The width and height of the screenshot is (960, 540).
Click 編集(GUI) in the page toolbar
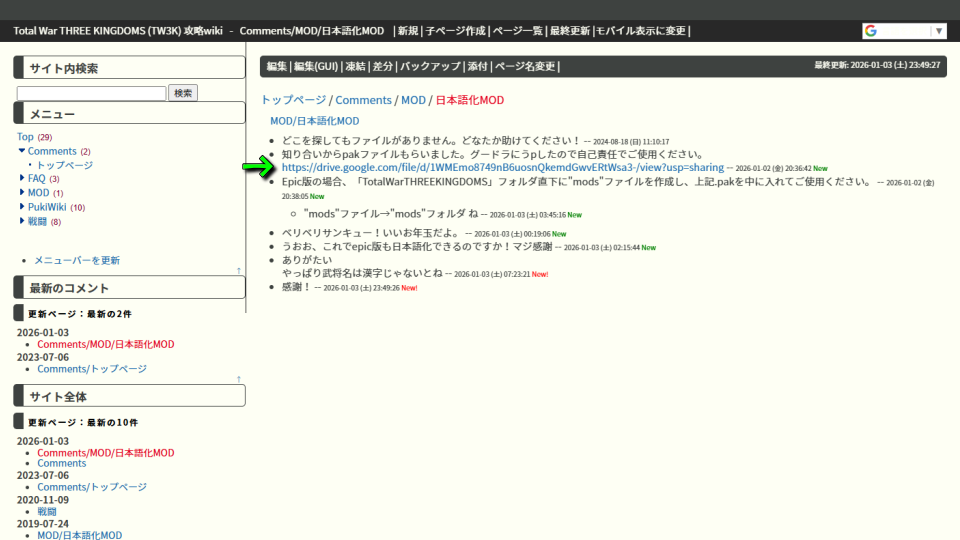pos(316,66)
